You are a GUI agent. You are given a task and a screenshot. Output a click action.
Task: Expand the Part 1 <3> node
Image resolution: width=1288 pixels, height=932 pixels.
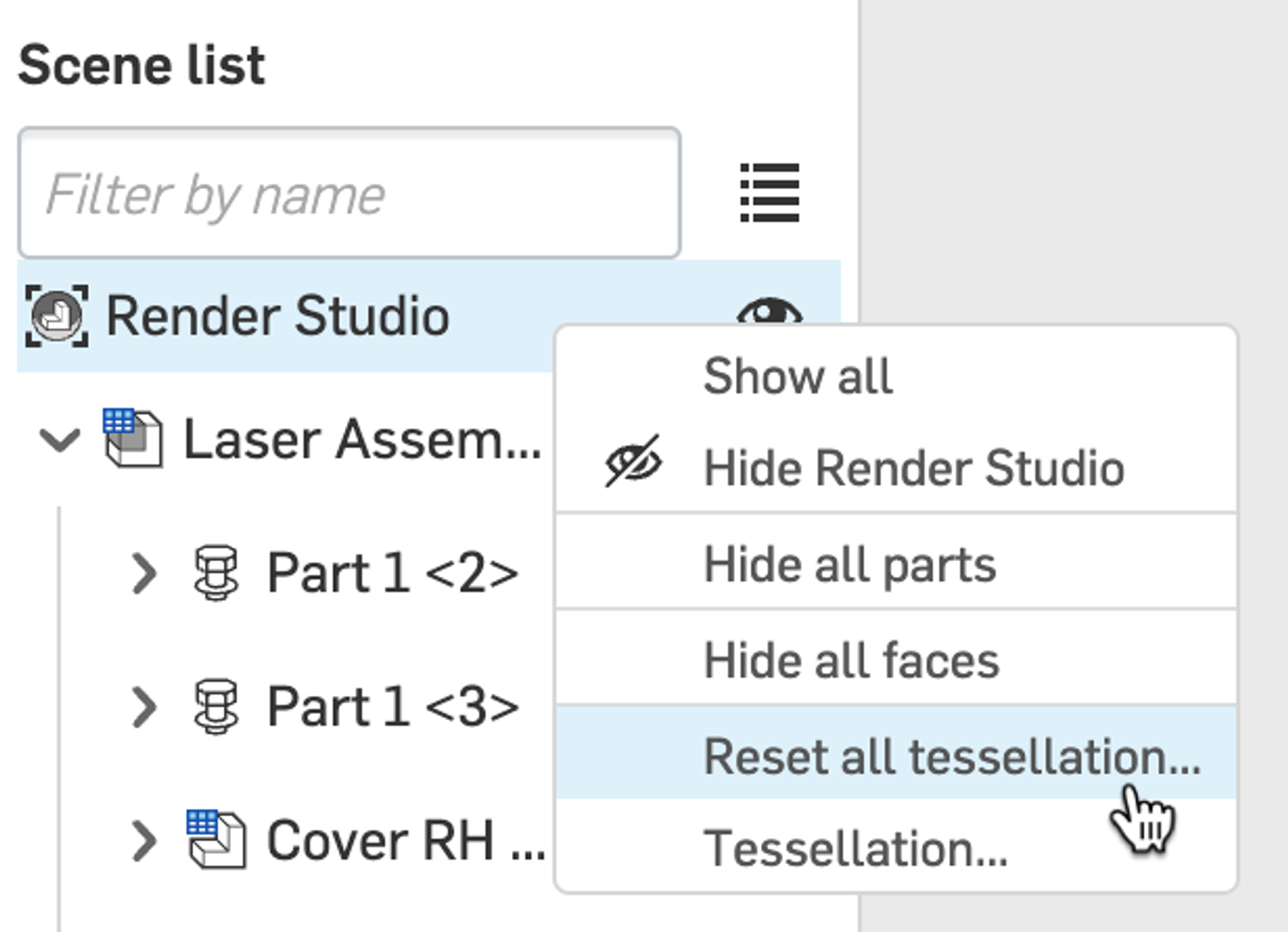pos(144,707)
